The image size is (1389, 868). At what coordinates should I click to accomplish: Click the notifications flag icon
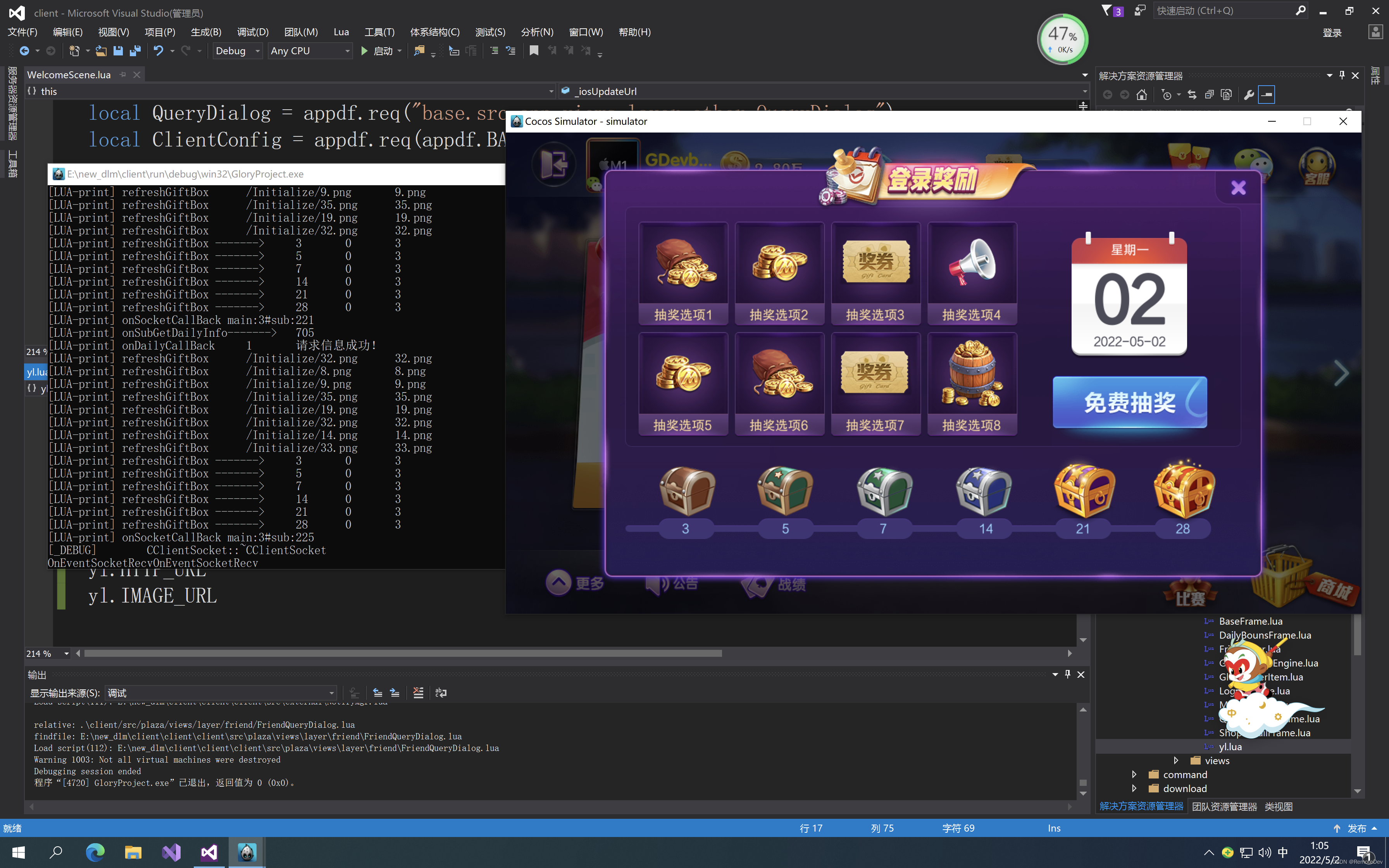coord(1106,10)
